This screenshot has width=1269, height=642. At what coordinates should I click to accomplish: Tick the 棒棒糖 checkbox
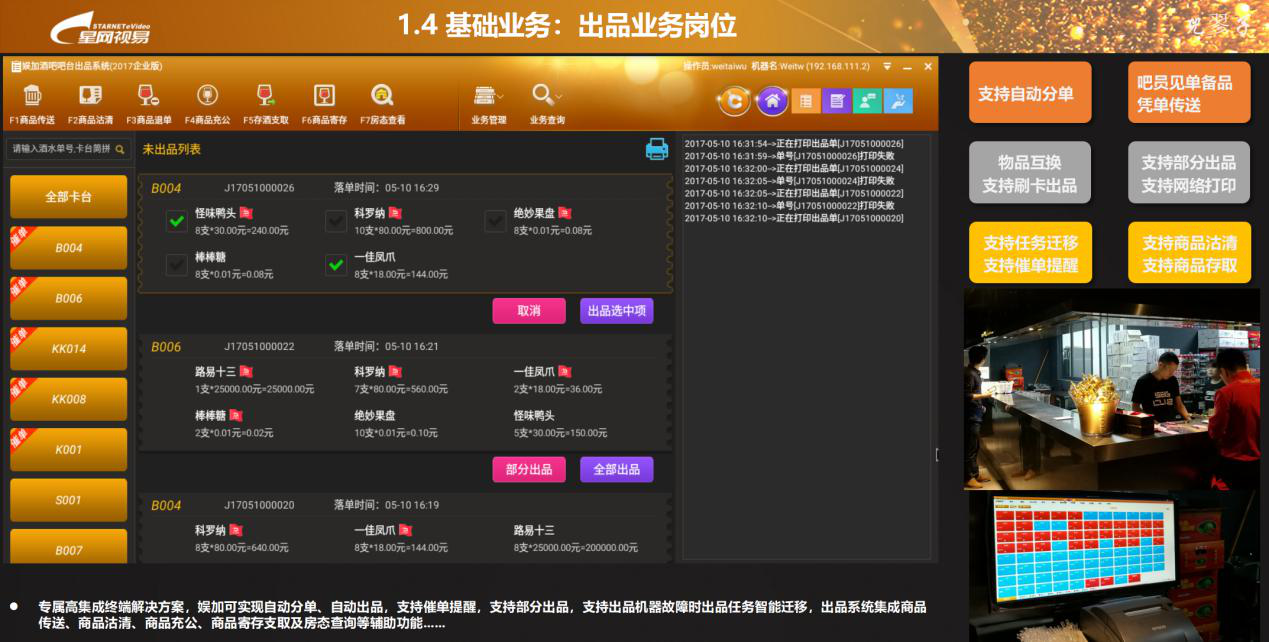tap(177, 265)
